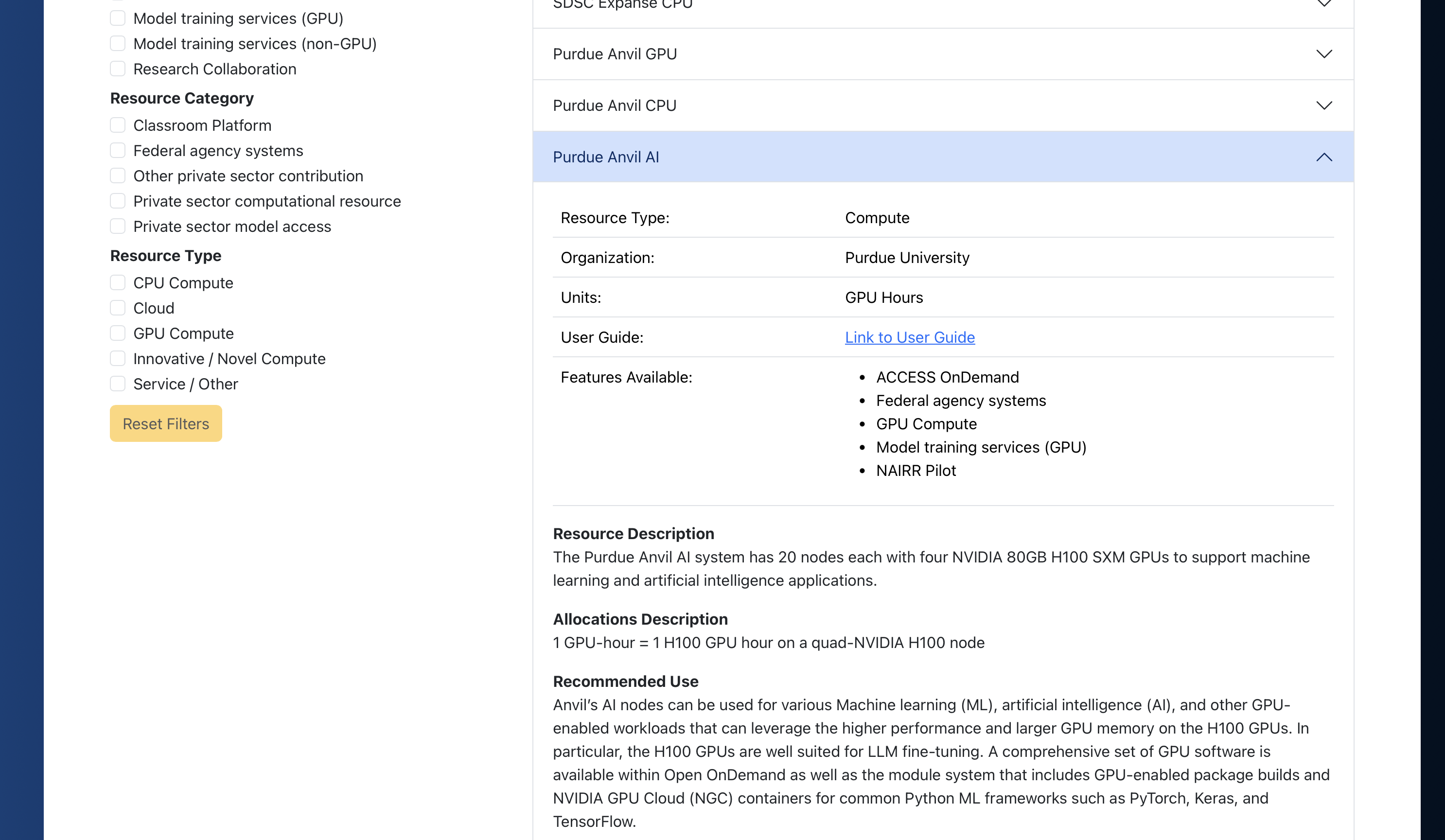Viewport: 1445px width, 840px height.
Task: Toggle Model training services (non-GPU) filter
Action: point(118,44)
